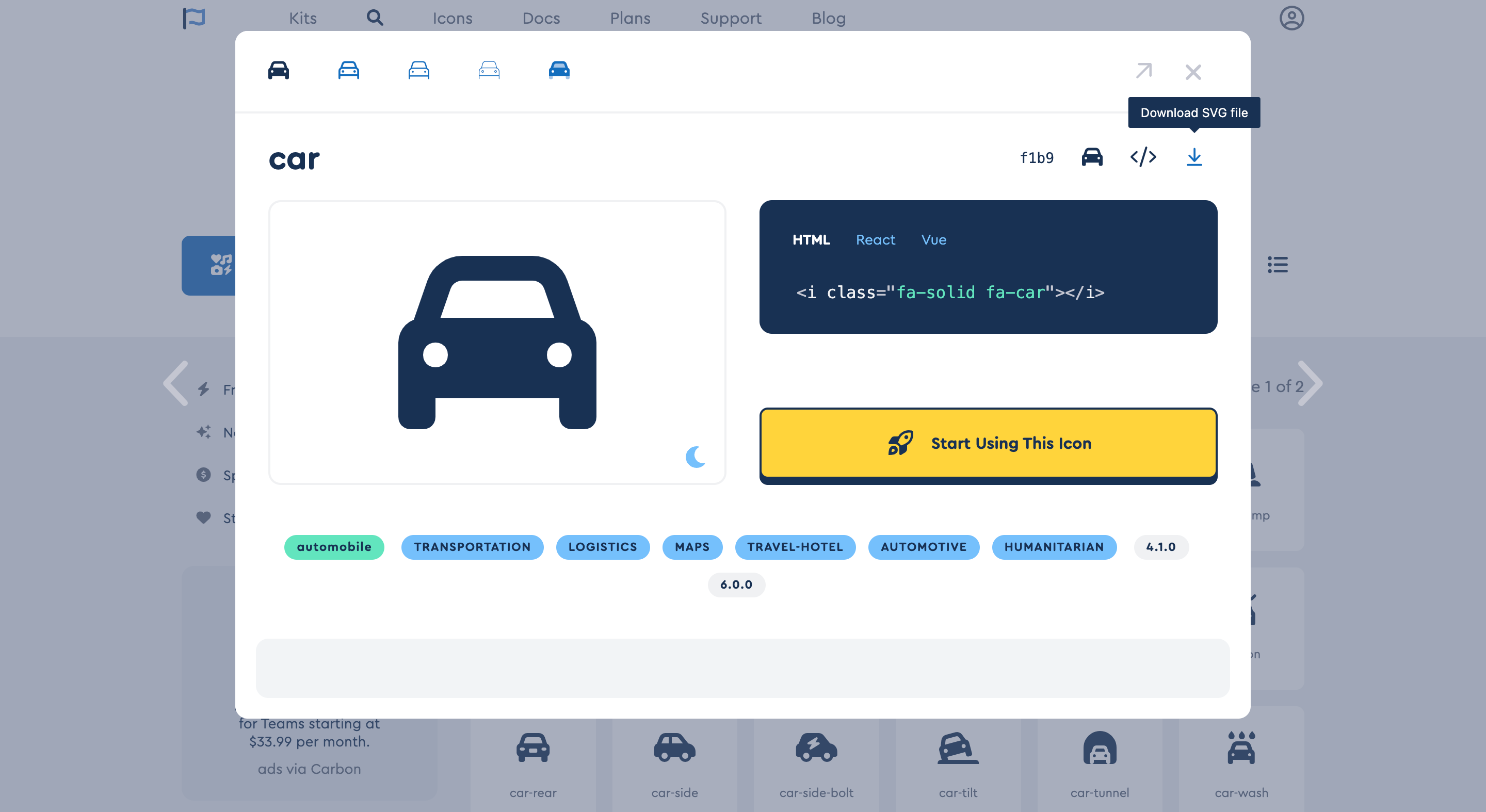Go to next icon with right chevron
This screenshot has width=1486, height=812.
click(x=1310, y=383)
